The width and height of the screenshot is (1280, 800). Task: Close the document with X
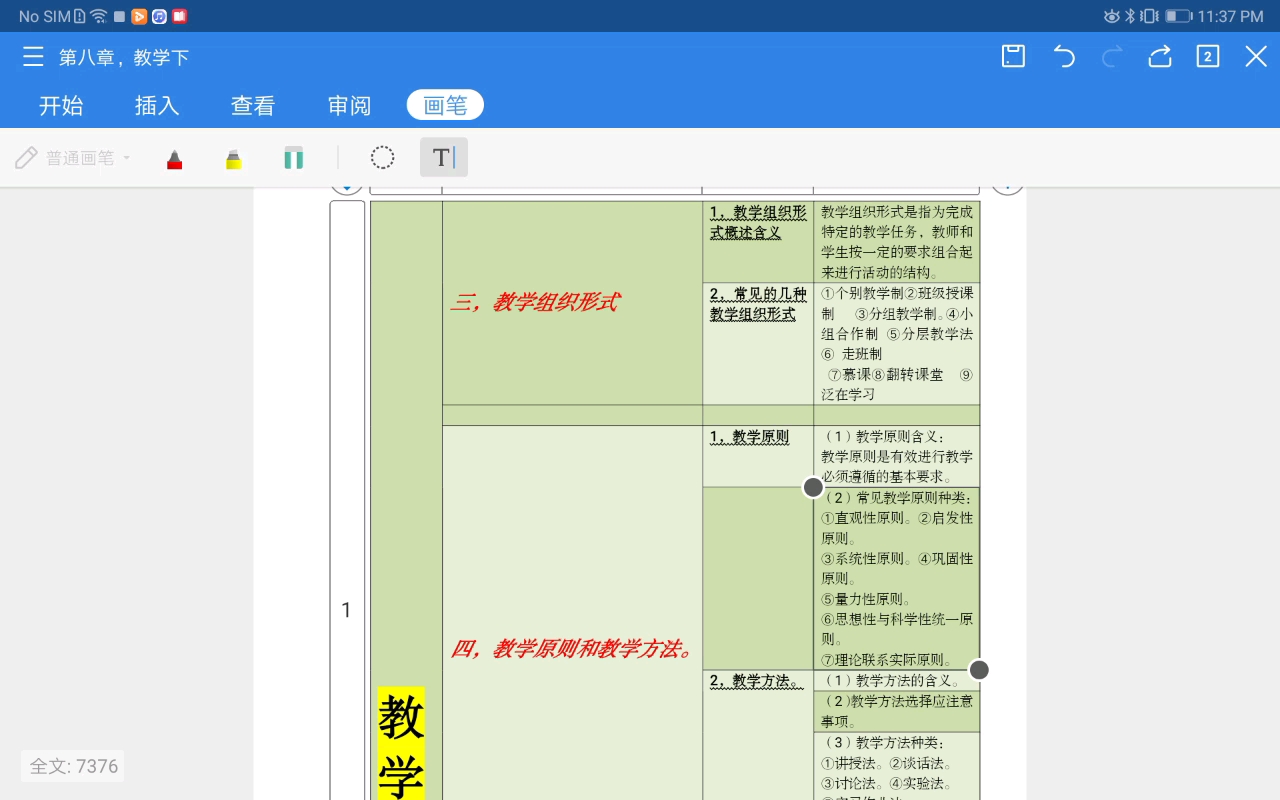coord(1256,57)
